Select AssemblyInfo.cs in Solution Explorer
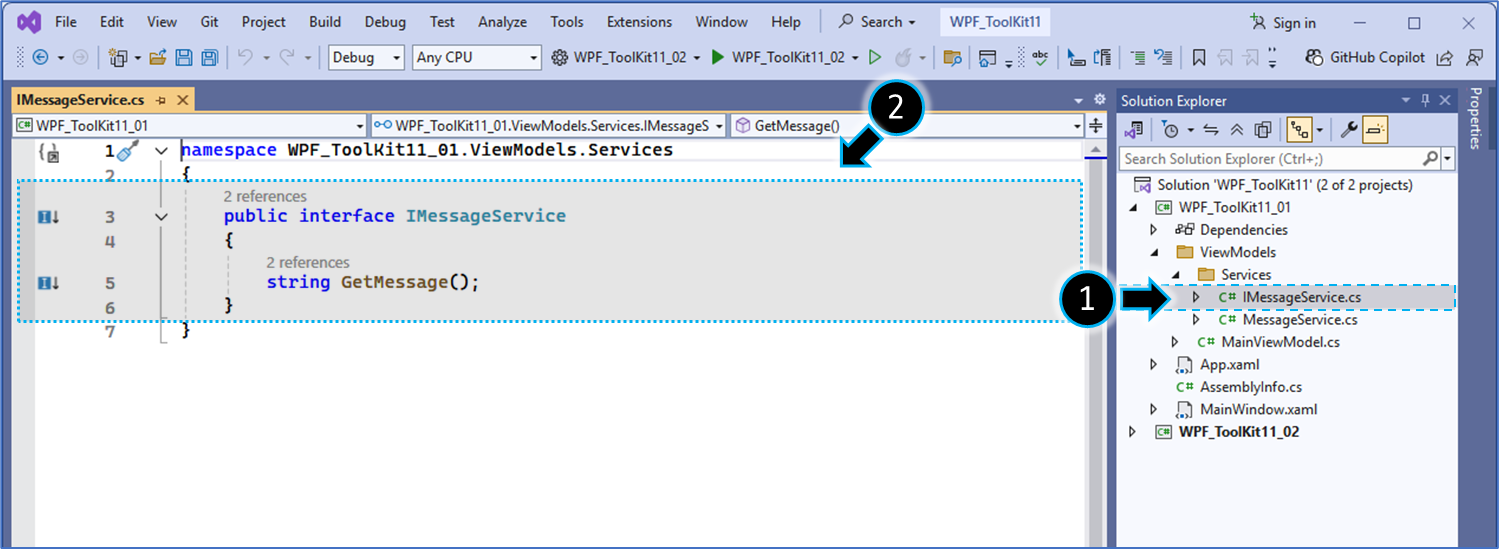The width and height of the screenshot is (1499, 549). point(1253,387)
